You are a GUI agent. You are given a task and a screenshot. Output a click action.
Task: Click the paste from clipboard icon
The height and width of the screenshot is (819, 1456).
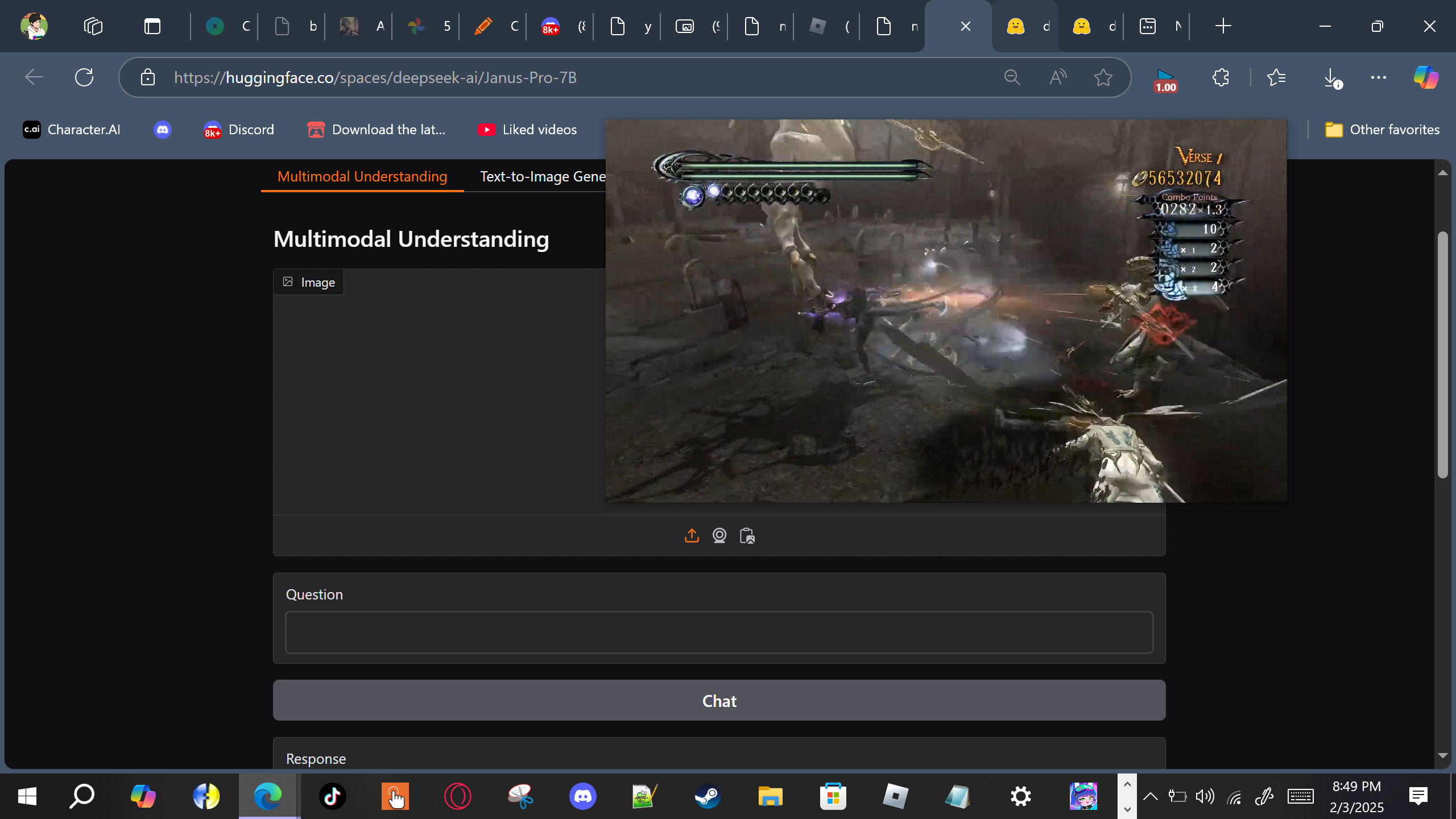[747, 536]
